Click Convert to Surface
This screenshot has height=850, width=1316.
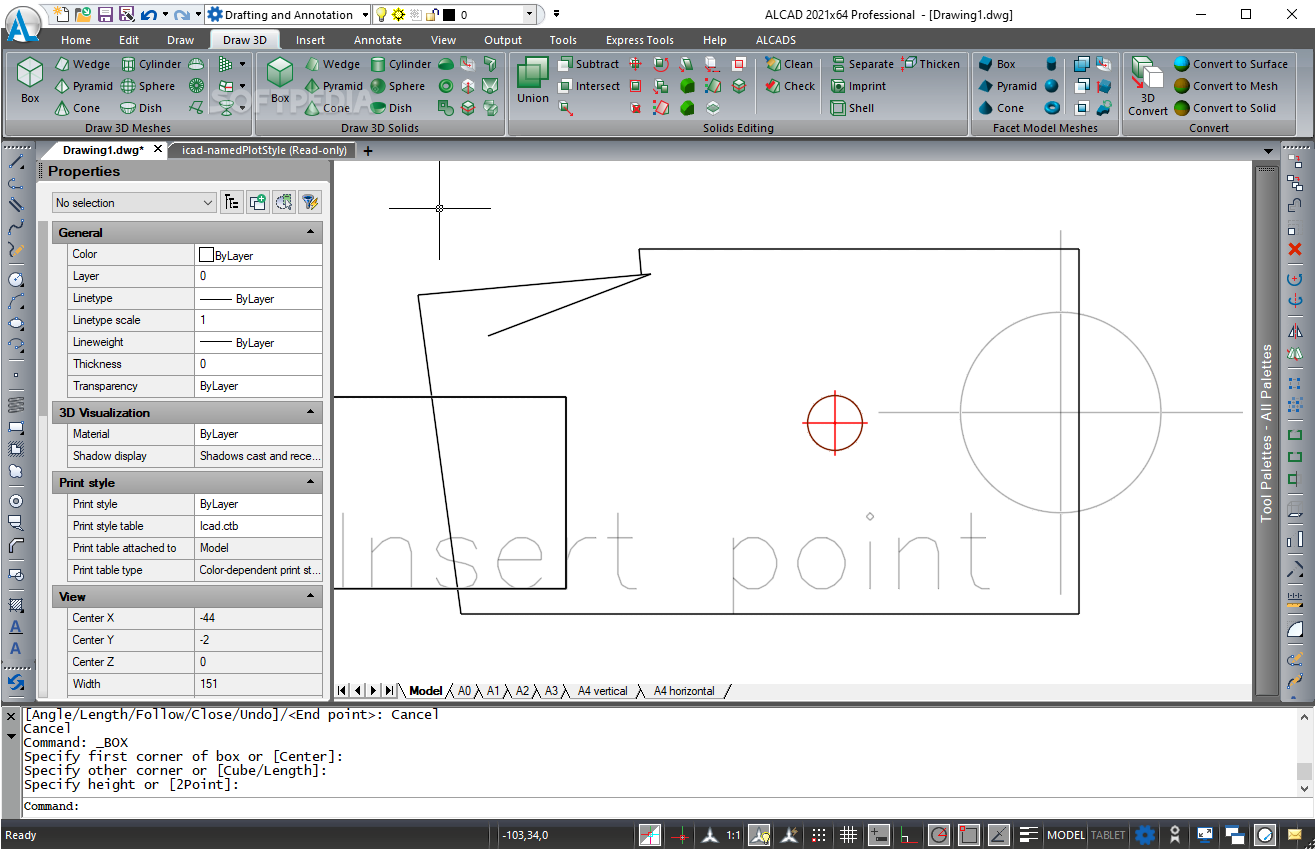(x=1230, y=64)
